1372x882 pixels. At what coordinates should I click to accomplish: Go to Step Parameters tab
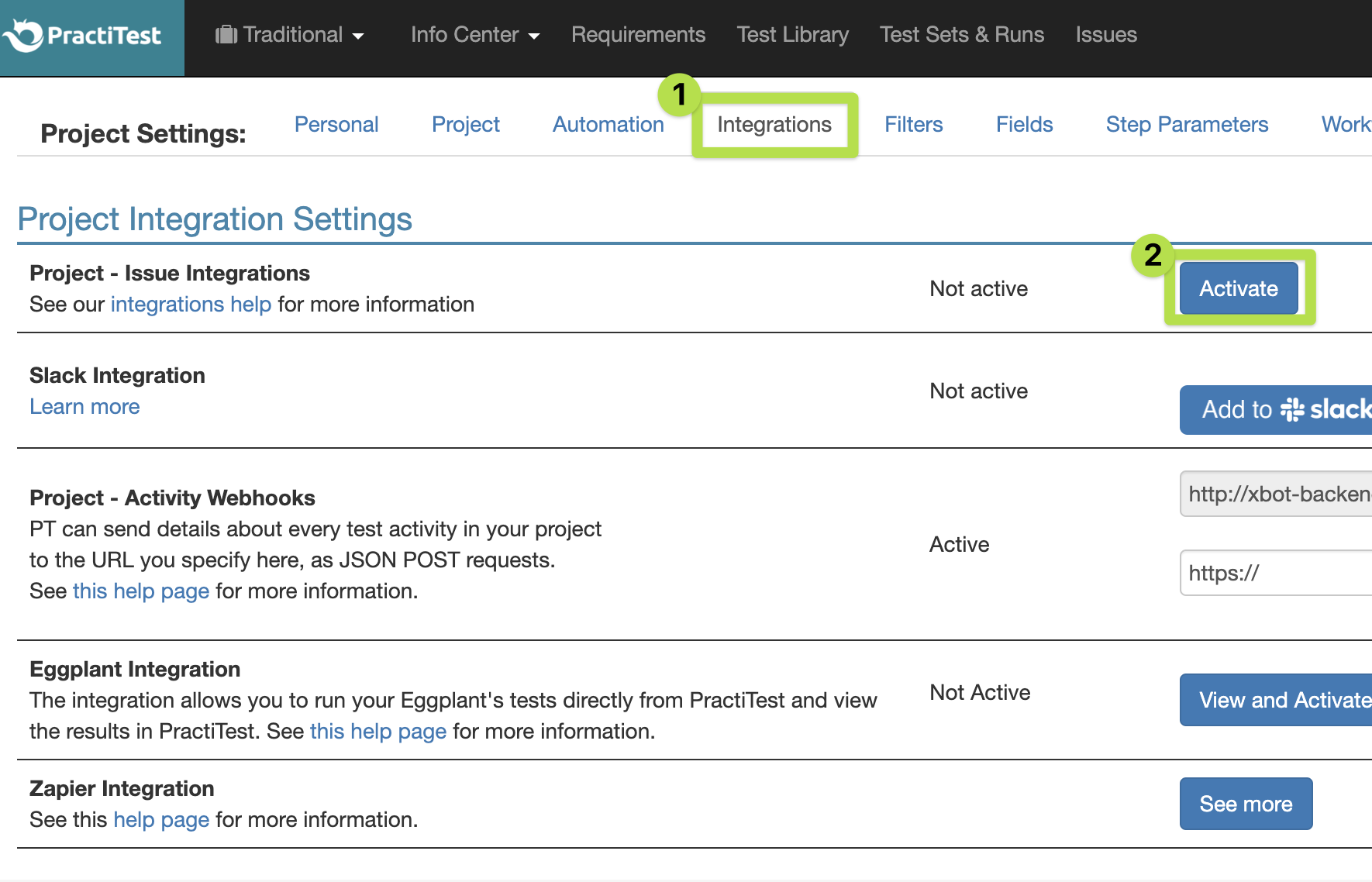coord(1186,125)
